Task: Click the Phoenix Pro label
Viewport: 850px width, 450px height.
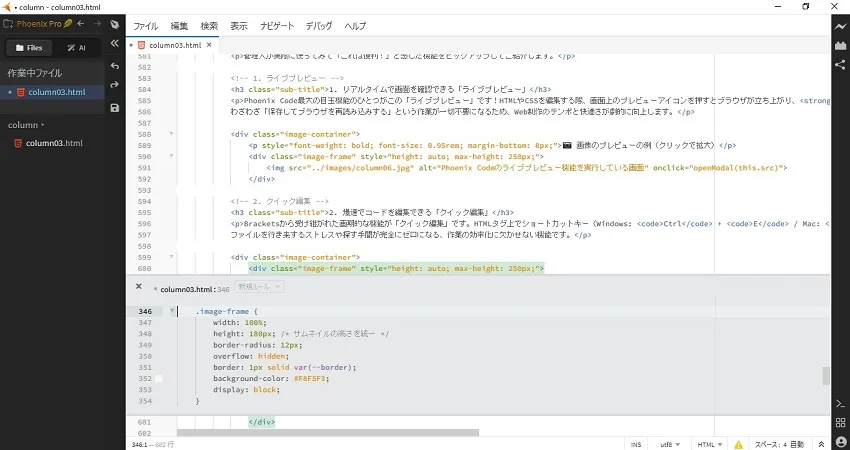Action: coord(39,24)
